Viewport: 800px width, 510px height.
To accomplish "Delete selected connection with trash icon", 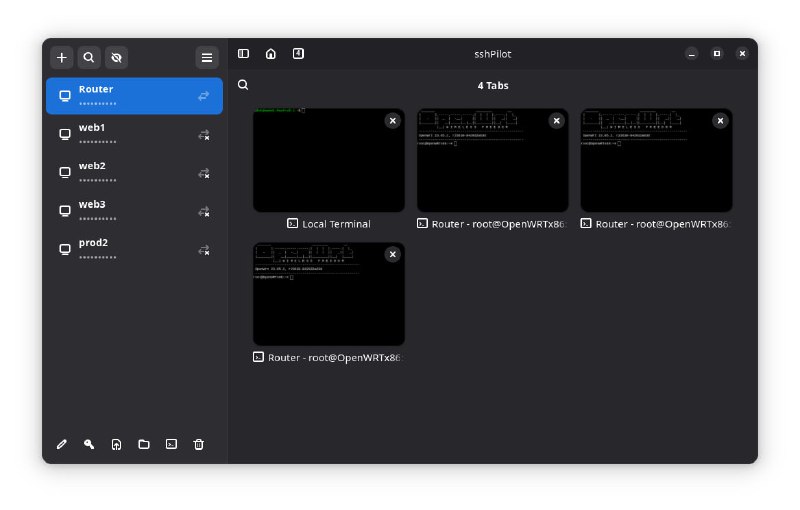I will coord(199,444).
